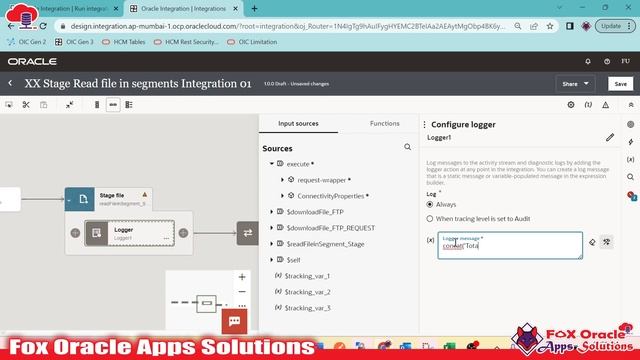Collapse the execute source node

271,164
